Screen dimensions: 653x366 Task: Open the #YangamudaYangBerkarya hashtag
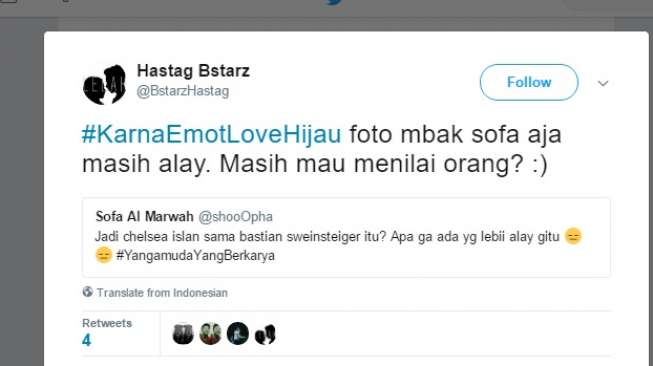[x=195, y=255]
